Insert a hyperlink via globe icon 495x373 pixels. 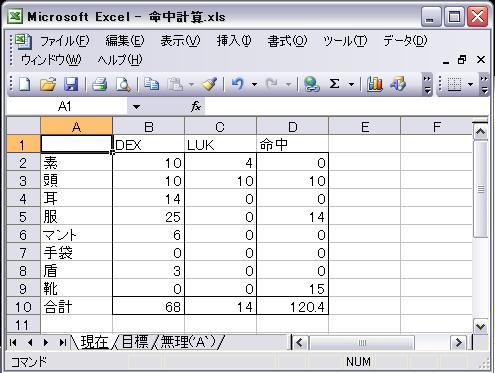point(312,84)
